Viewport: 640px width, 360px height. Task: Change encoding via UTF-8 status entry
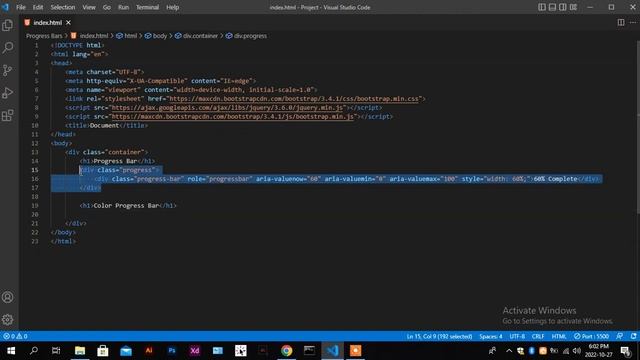pyautogui.click(x=517, y=336)
